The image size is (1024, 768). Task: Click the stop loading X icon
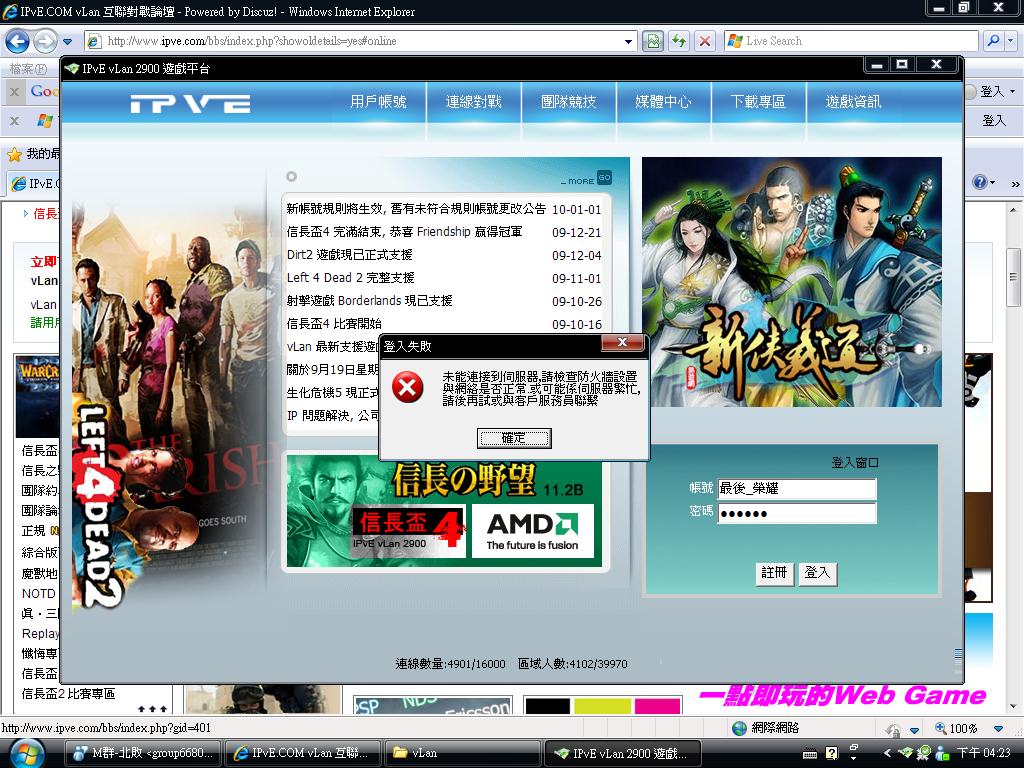tap(705, 41)
